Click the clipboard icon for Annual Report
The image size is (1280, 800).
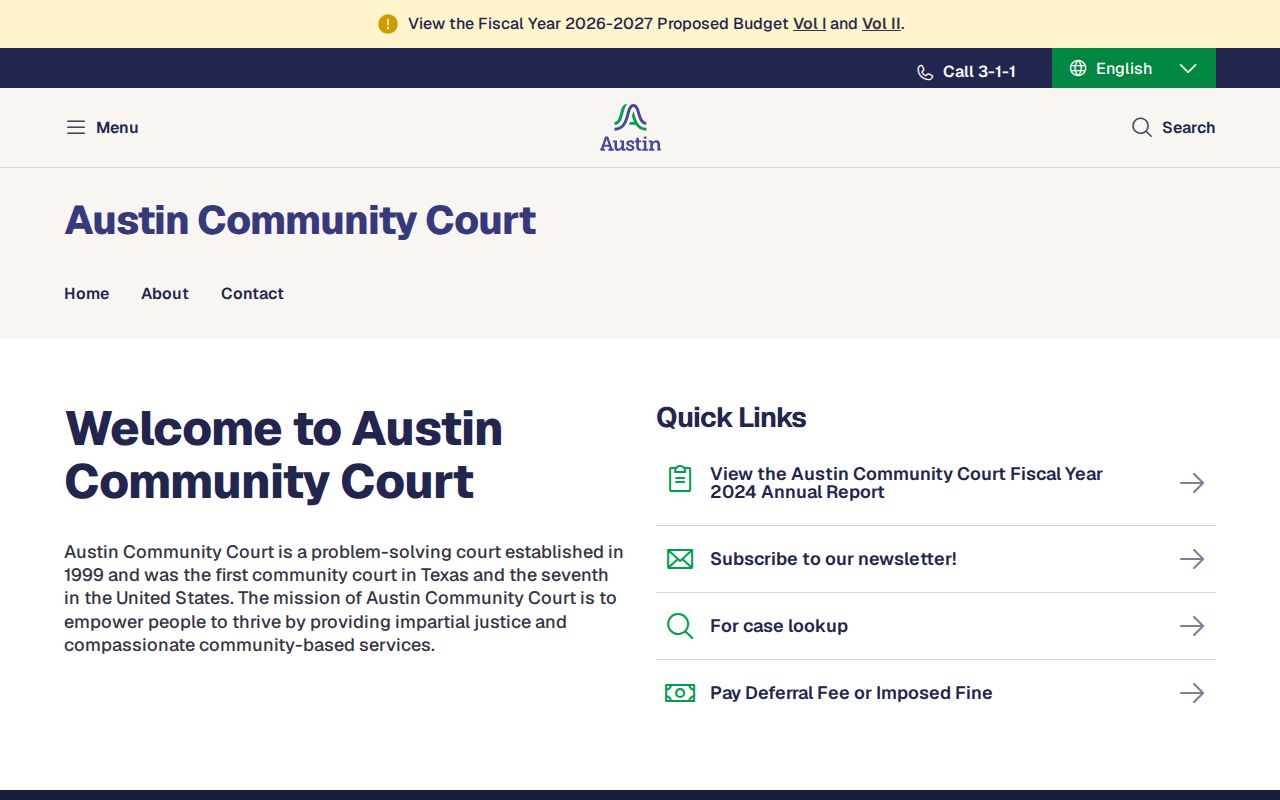tap(680, 479)
